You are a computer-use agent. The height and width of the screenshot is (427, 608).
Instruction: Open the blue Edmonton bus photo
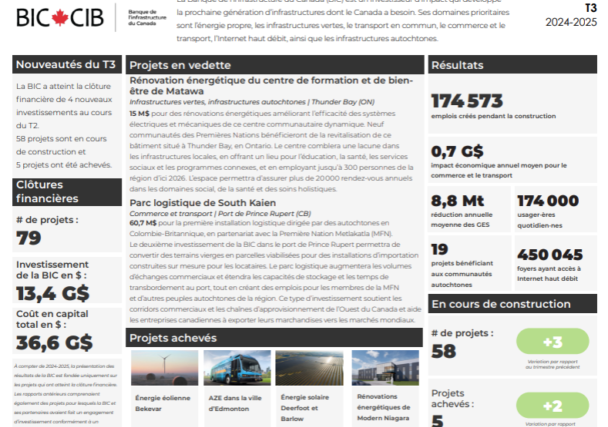pyautogui.click(x=237, y=368)
